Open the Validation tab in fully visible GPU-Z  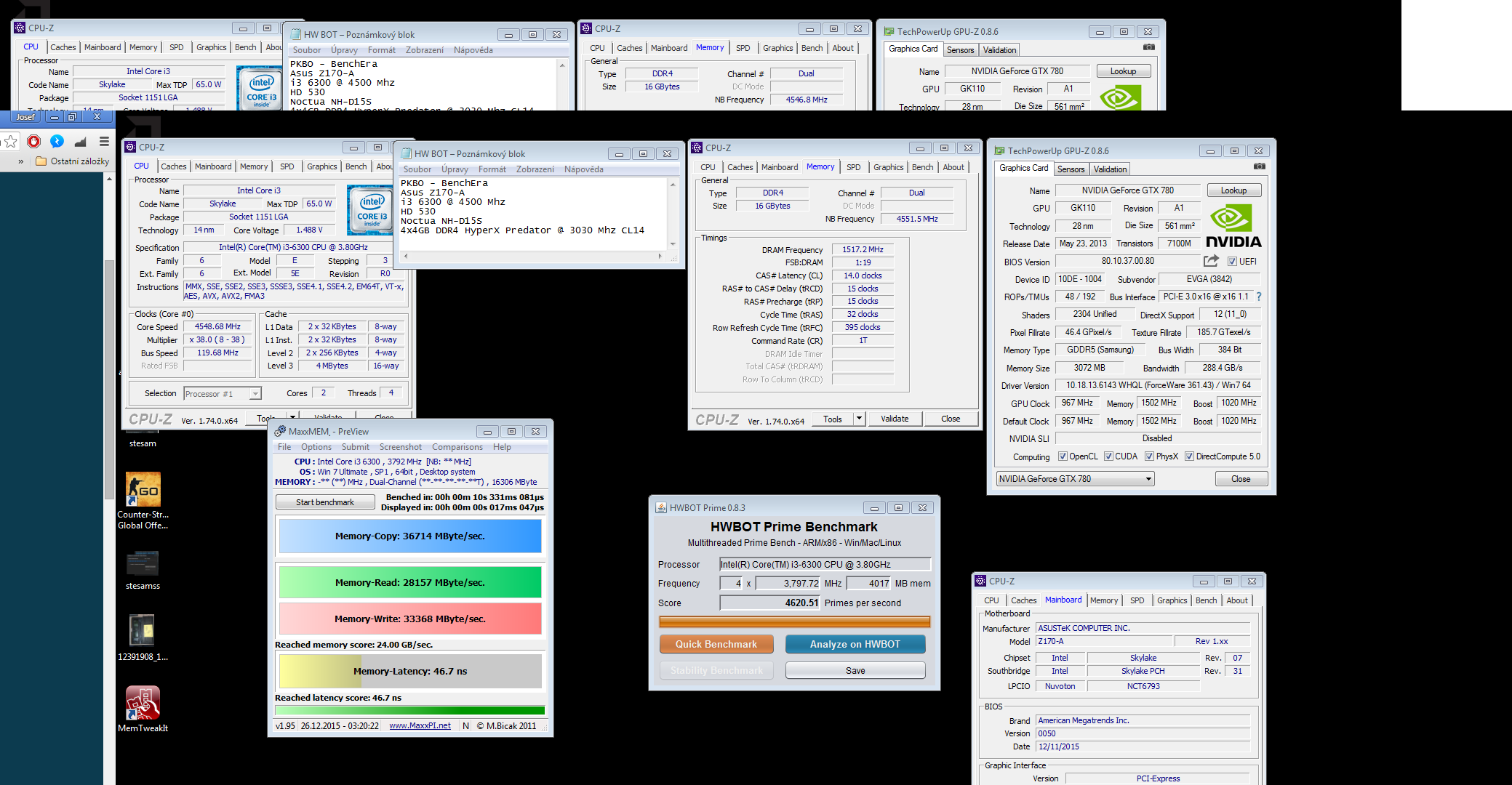click(1111, 169)
